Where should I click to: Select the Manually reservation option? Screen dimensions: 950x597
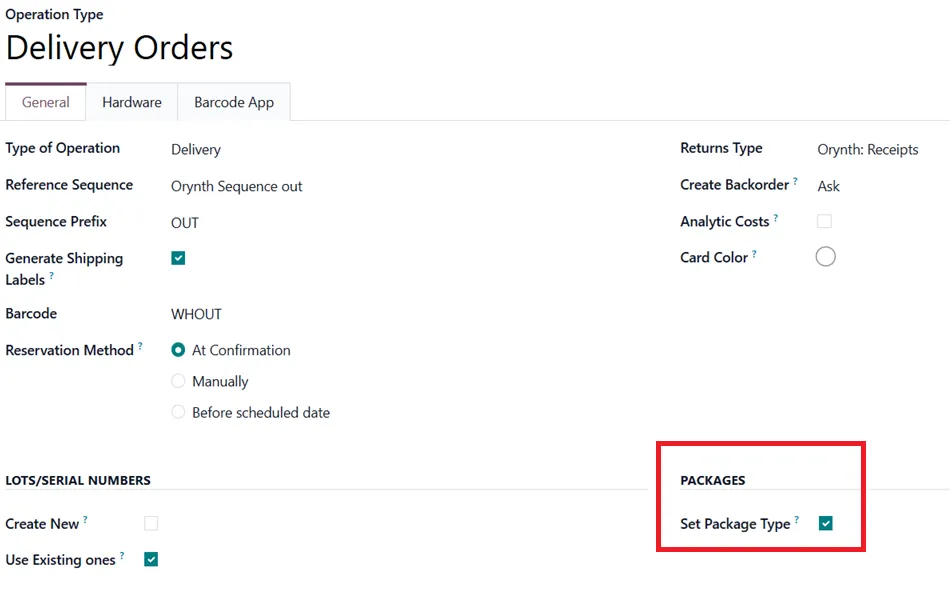pos(210,381)
